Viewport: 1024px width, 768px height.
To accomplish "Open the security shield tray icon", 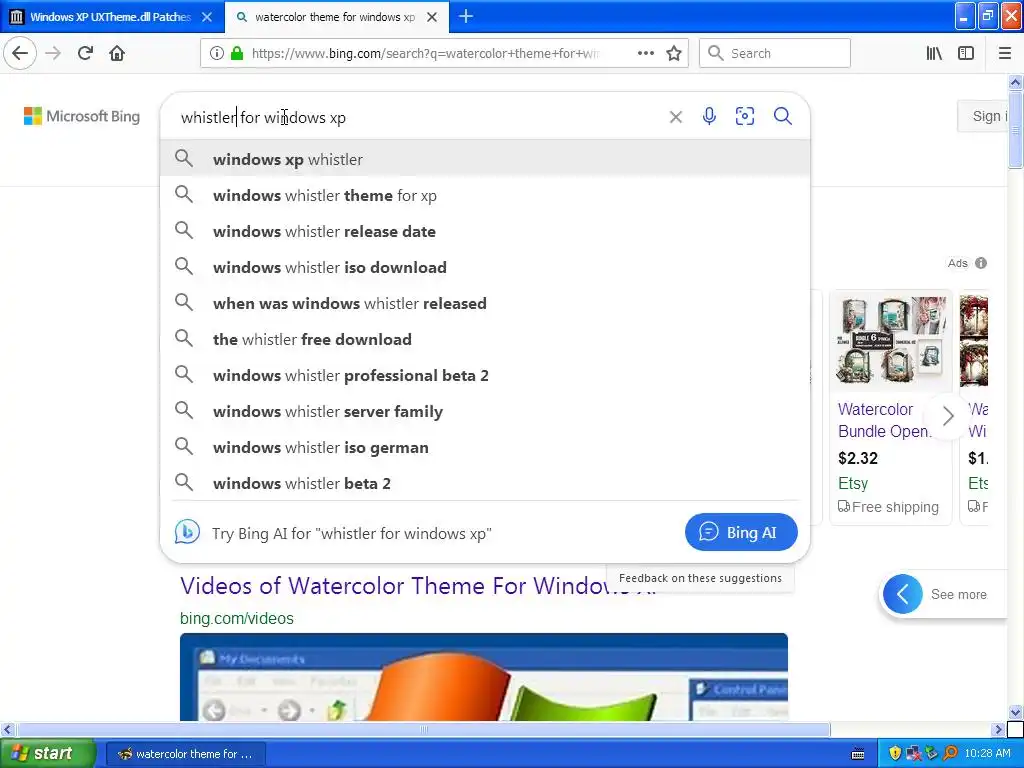I will click(895, 753).
